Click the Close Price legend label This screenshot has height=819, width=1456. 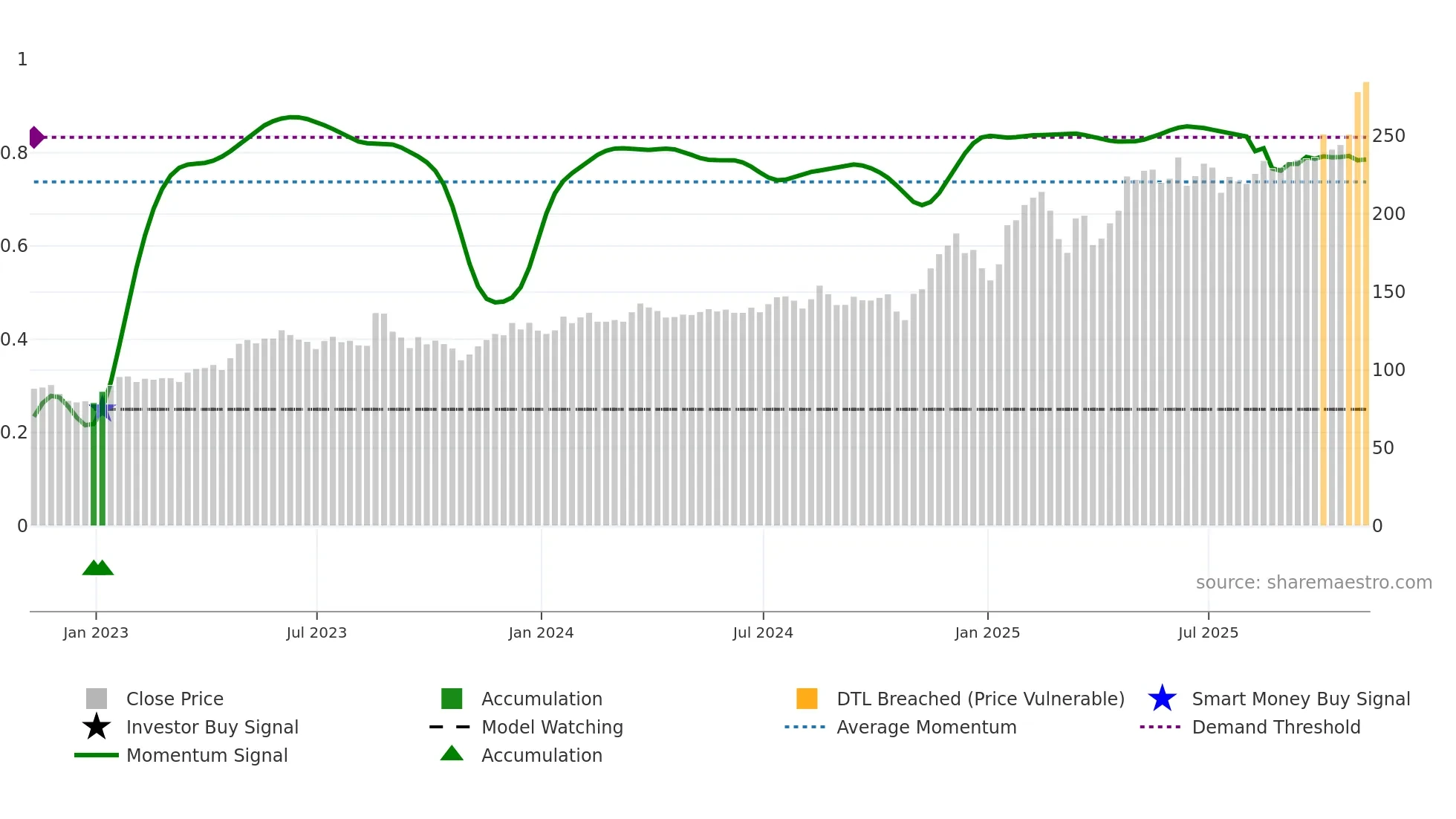[x=175, y=699]
